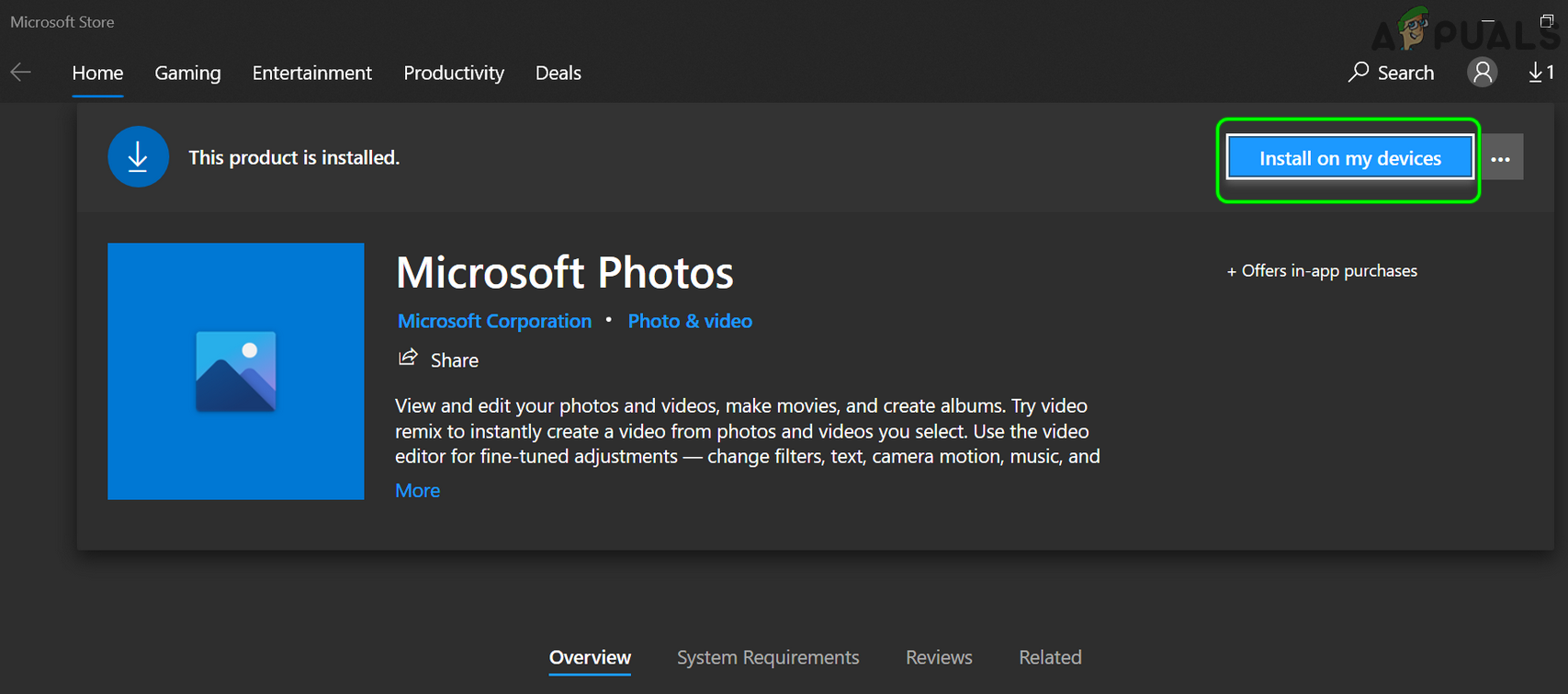Click the search magnifier icon
Viewport: 1568px width, 694px height.
(x=1359, y=73)
